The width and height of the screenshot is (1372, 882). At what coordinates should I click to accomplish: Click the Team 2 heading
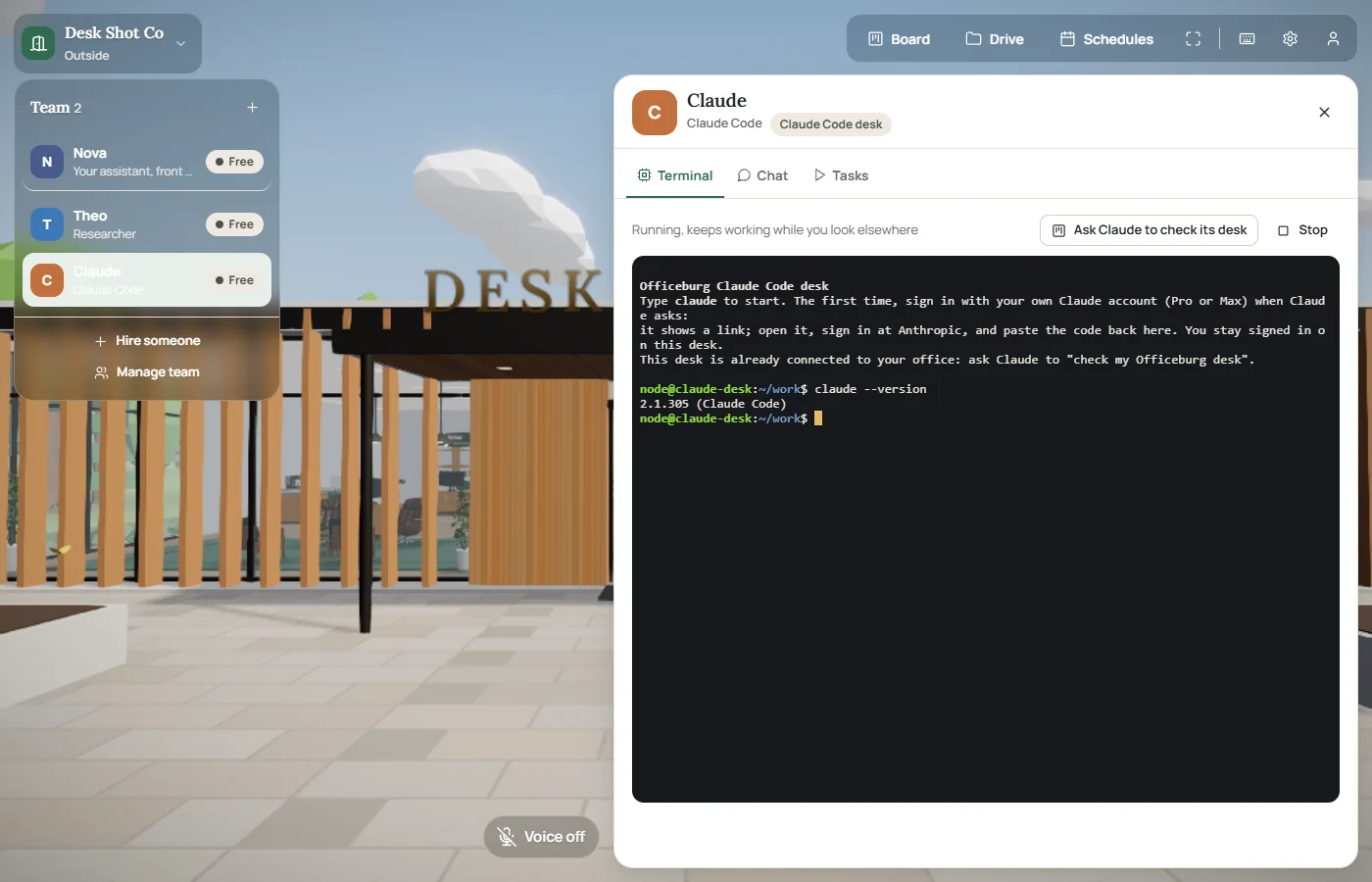coord(56,108)
